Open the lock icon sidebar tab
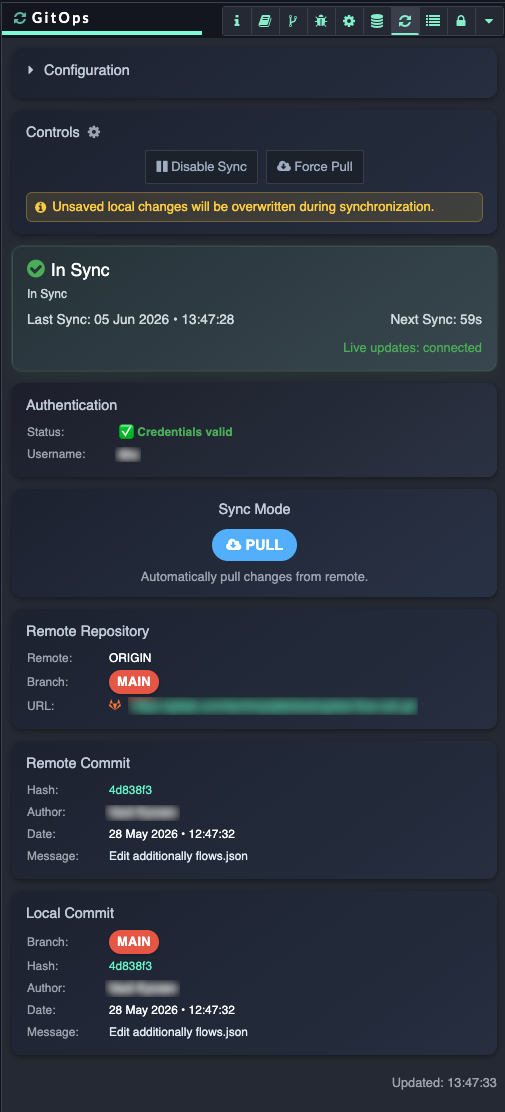This screenshot has width=505, height=1112. tap(461, 21)
